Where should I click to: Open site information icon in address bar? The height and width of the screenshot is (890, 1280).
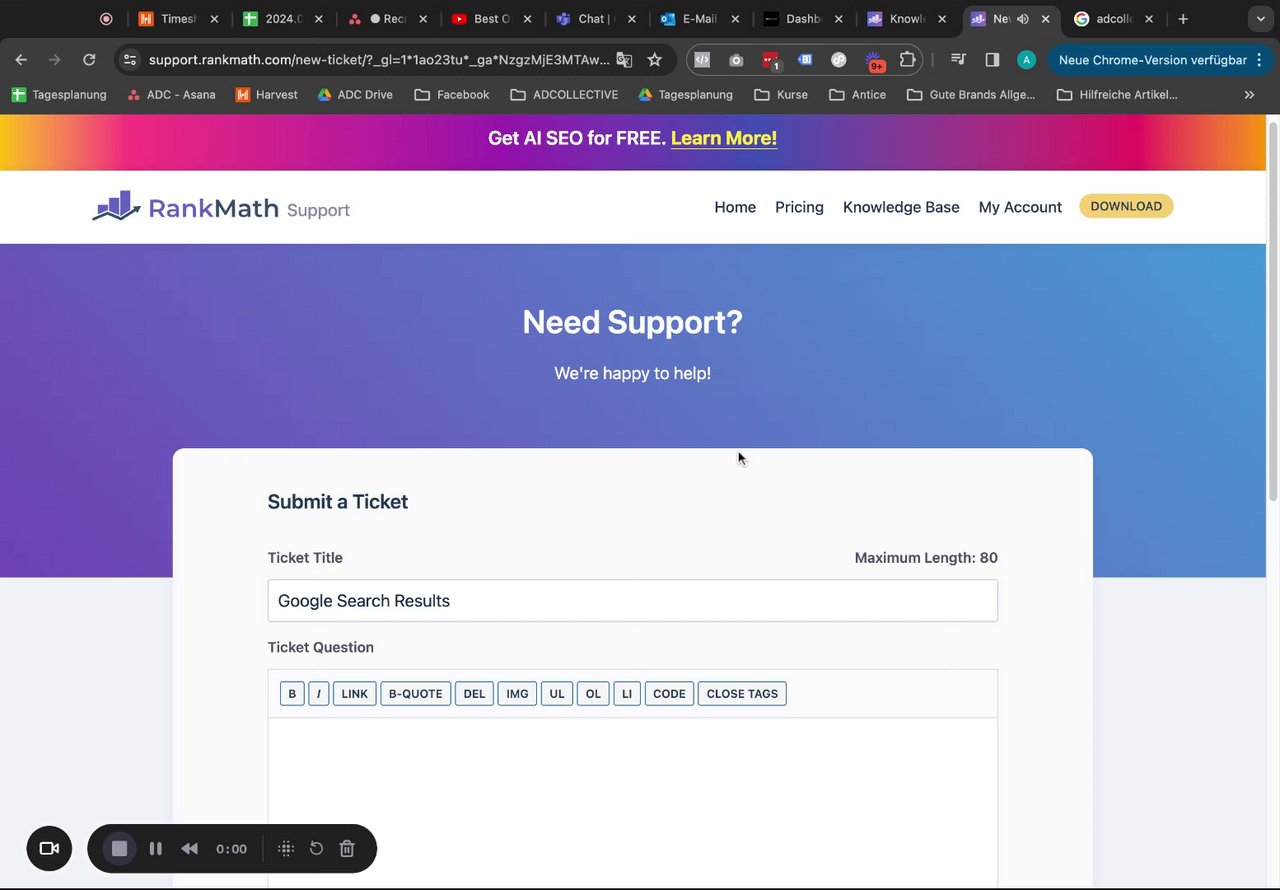click(130, 60)
